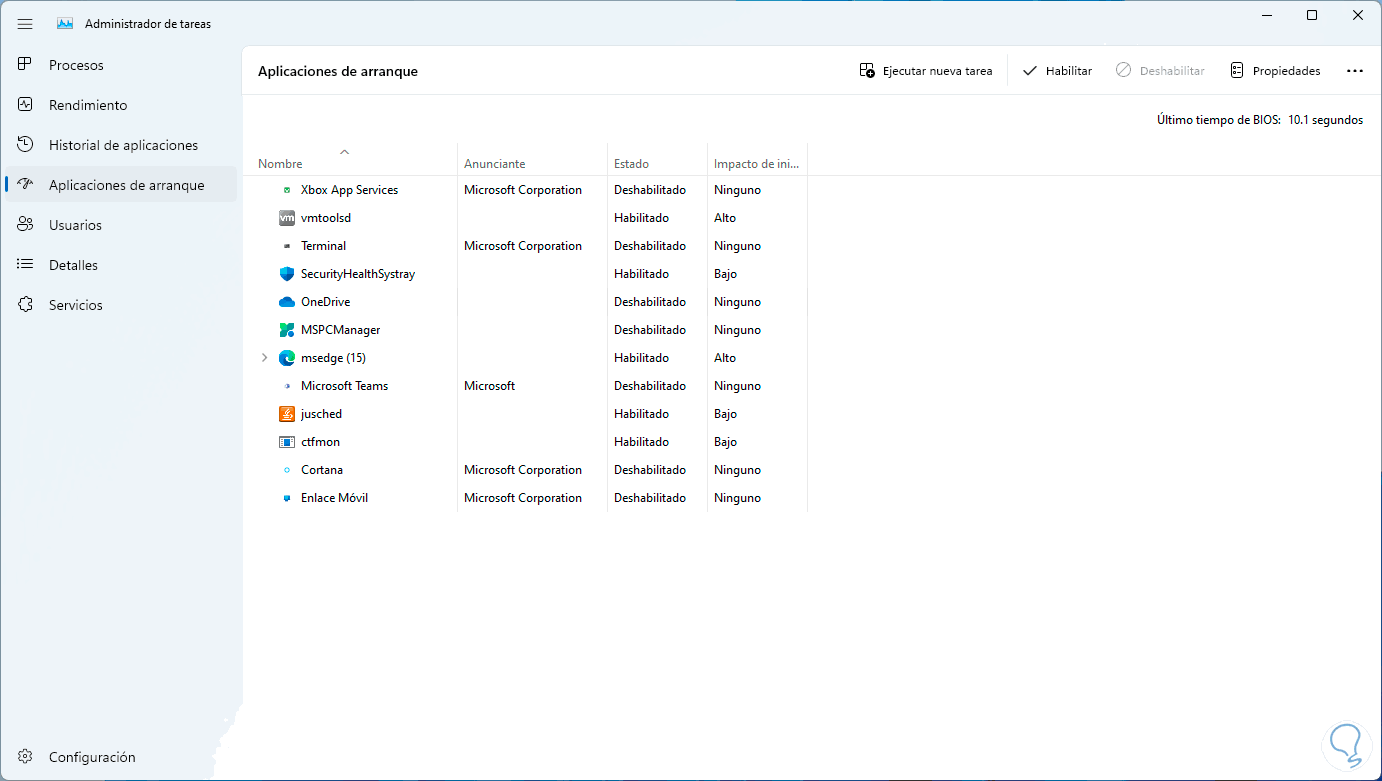
Task: Select the Cortana entry name
Action: 322,470
